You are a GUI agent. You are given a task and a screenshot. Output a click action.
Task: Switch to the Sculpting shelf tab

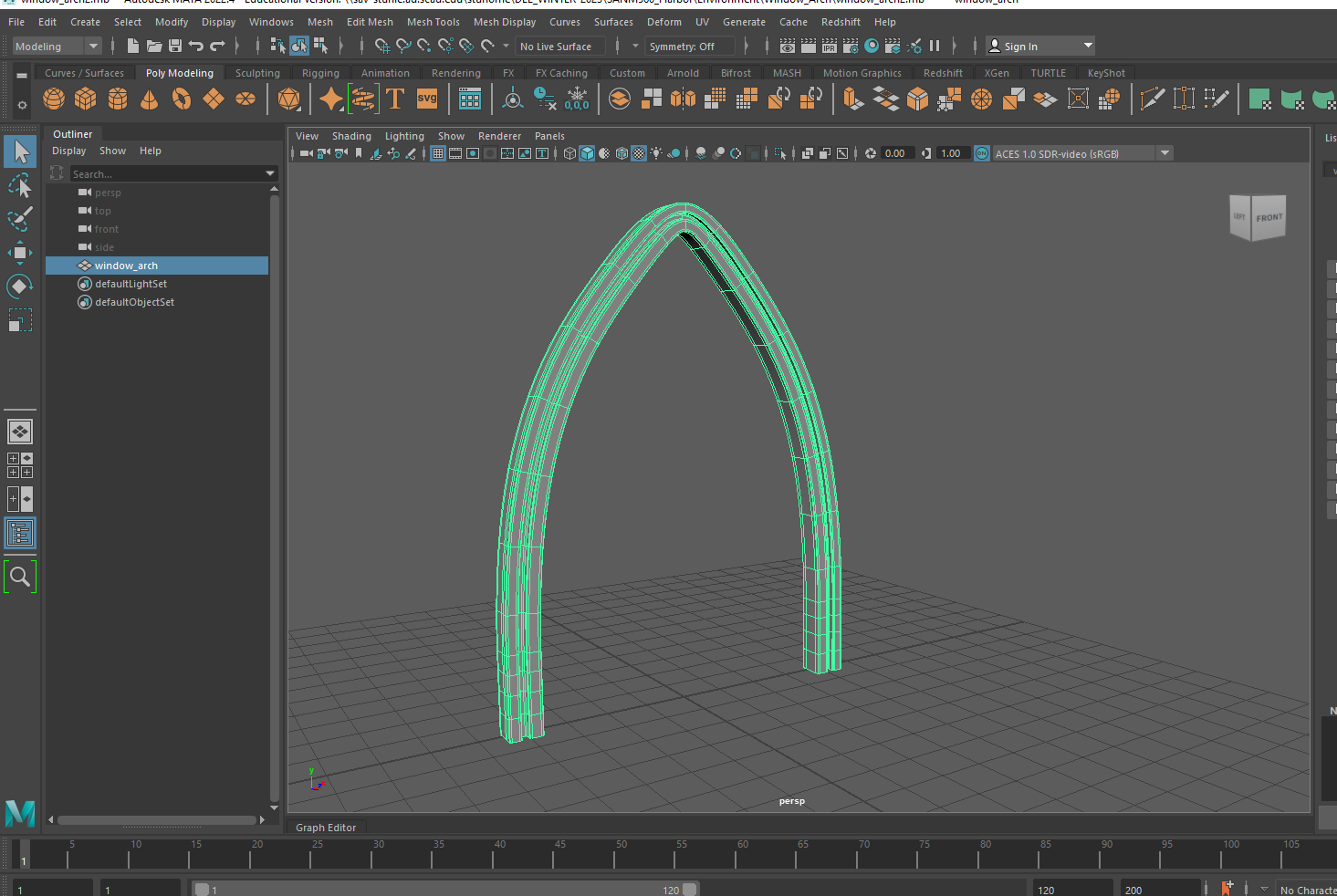click(257, 73)
